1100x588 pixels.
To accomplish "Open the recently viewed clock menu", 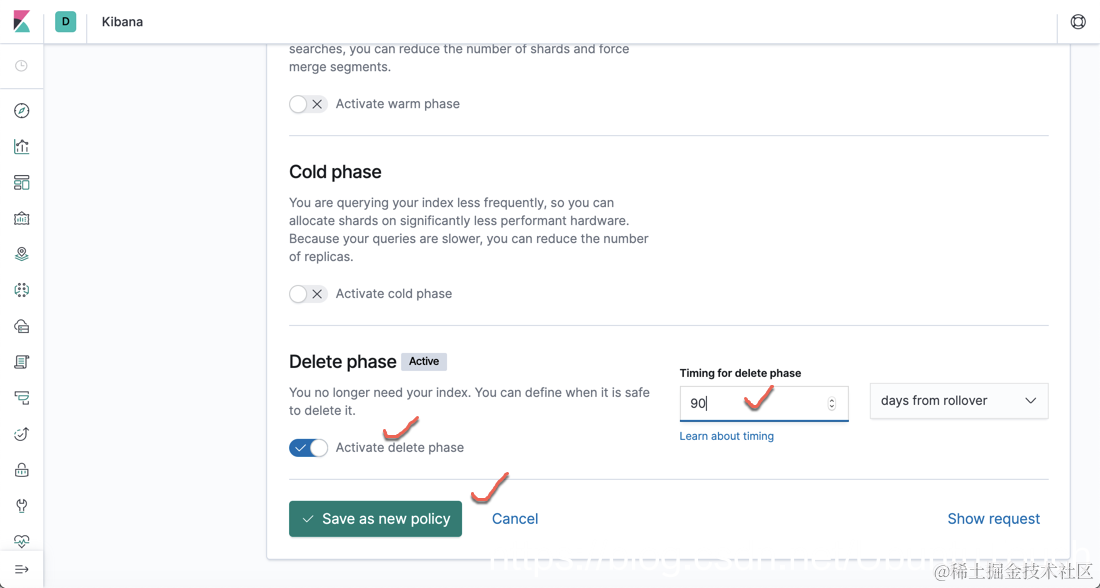I will (x=22, y=66).
